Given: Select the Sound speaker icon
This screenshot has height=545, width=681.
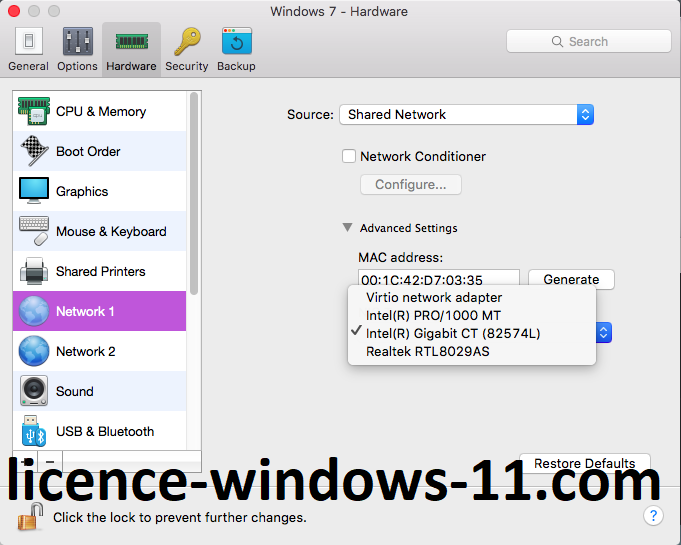Looking at the screenshot, I should point(34,391).
